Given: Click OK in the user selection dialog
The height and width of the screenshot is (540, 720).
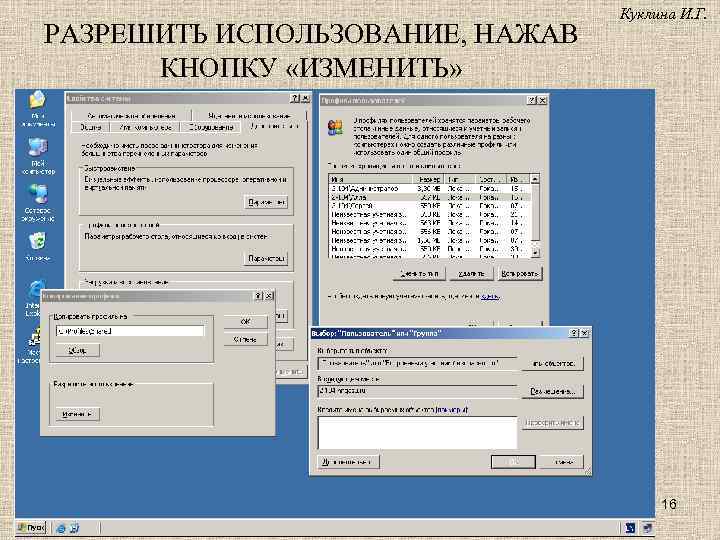Looking at the screenshot, I should (x=513, y=462).
